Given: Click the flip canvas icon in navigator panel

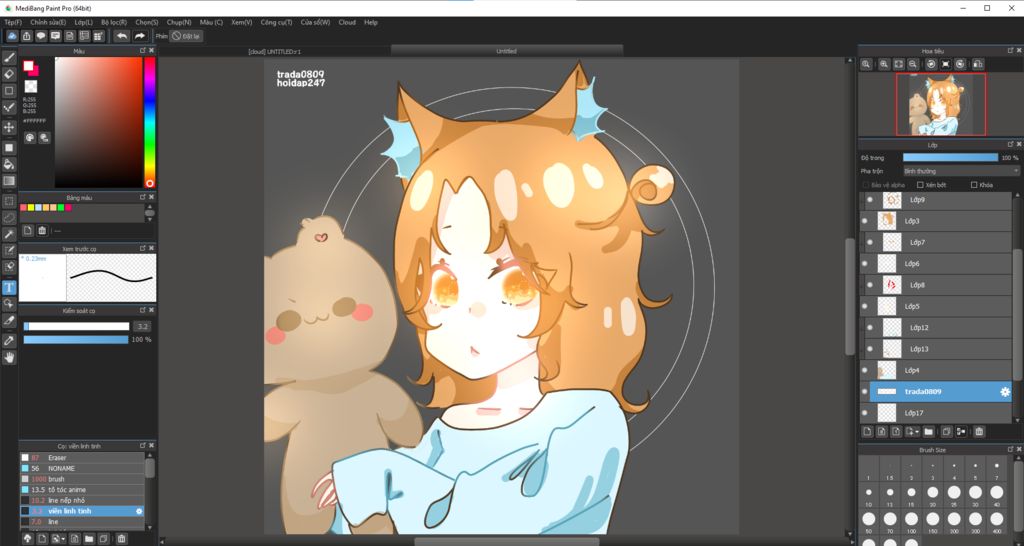Looking at the screenshot, I should (978, 64).
